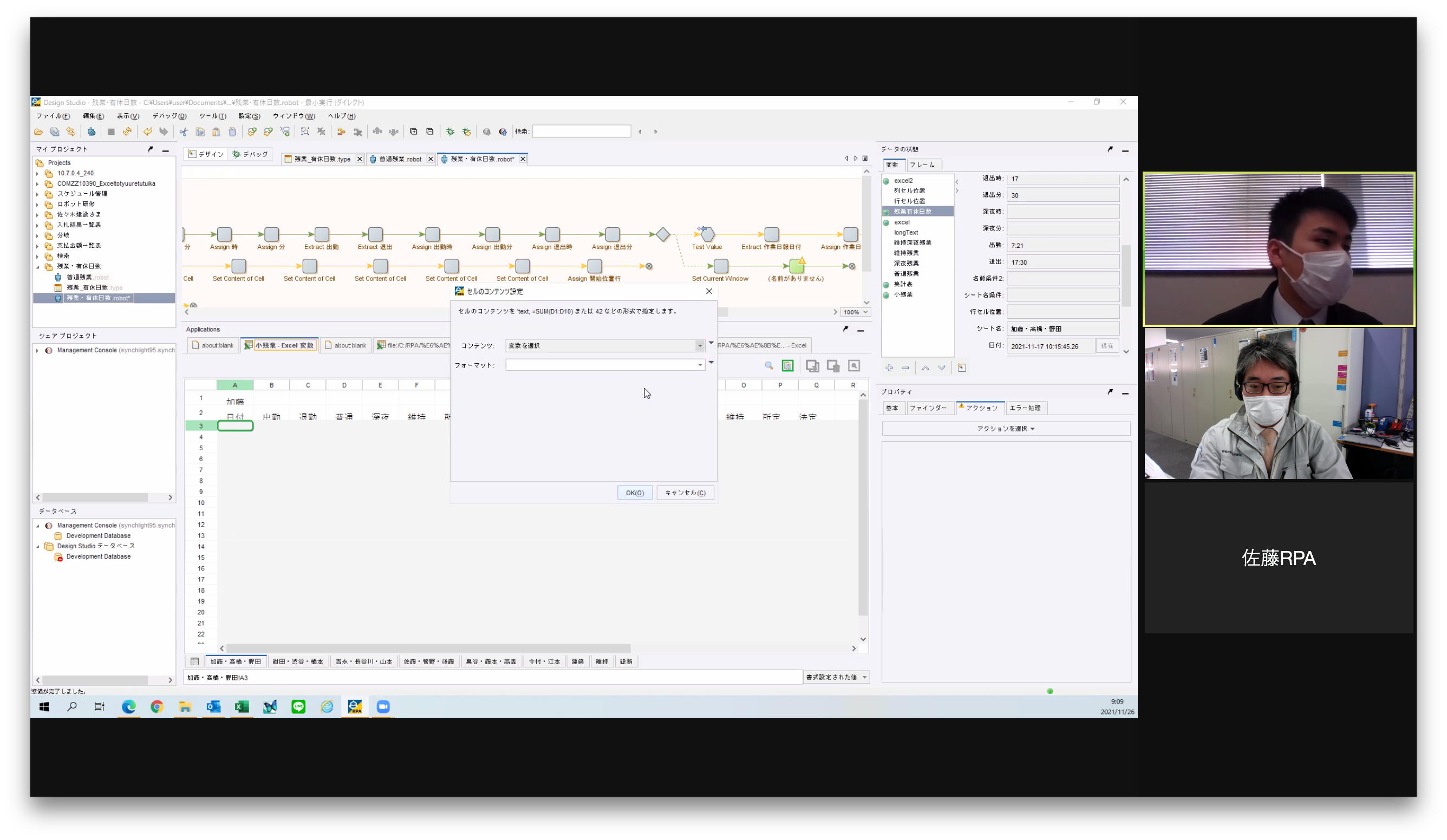Open the コンテンツ variable selection combo box
The height and width of the screenshot is (840, 1447).
[x=605, y=346]
